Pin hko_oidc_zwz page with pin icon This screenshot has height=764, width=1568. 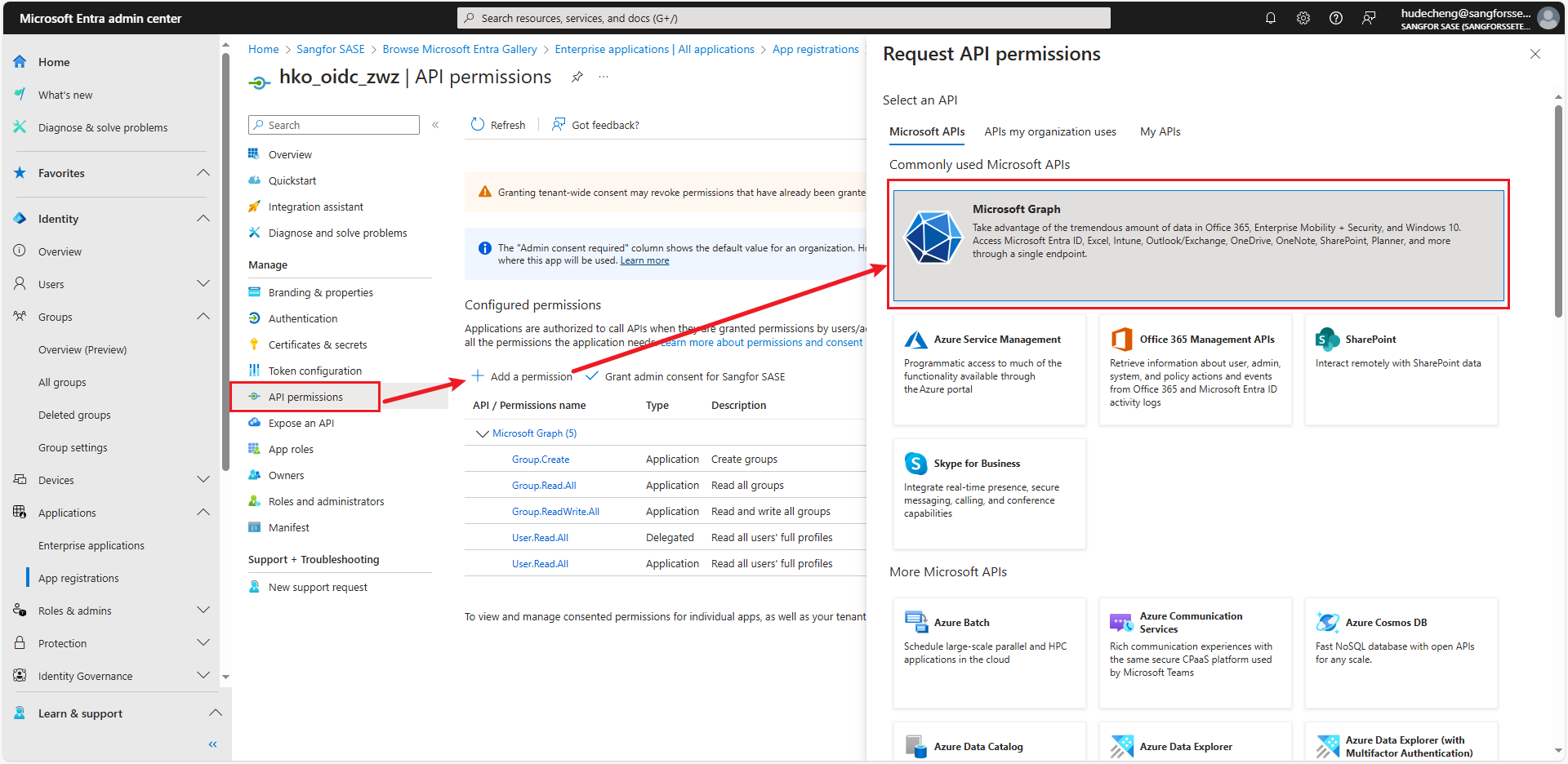[x=577, y=77]
